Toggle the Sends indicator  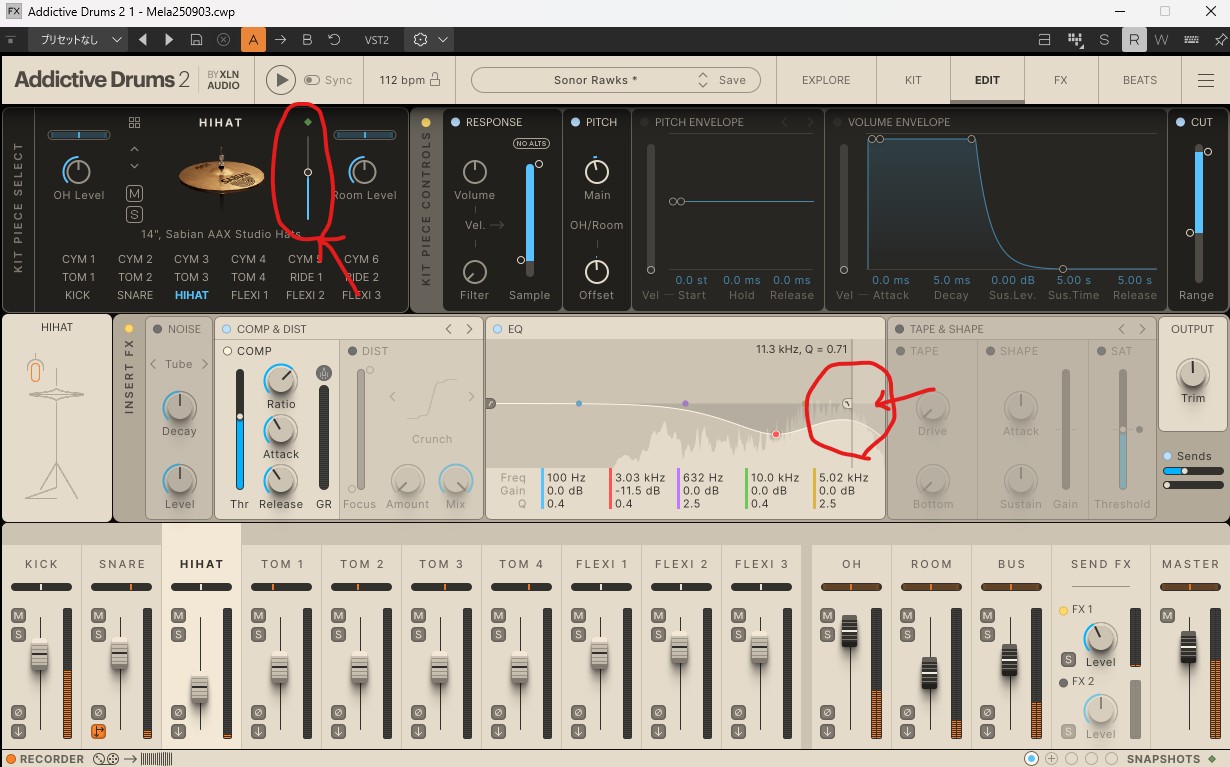coord(1168,456)
